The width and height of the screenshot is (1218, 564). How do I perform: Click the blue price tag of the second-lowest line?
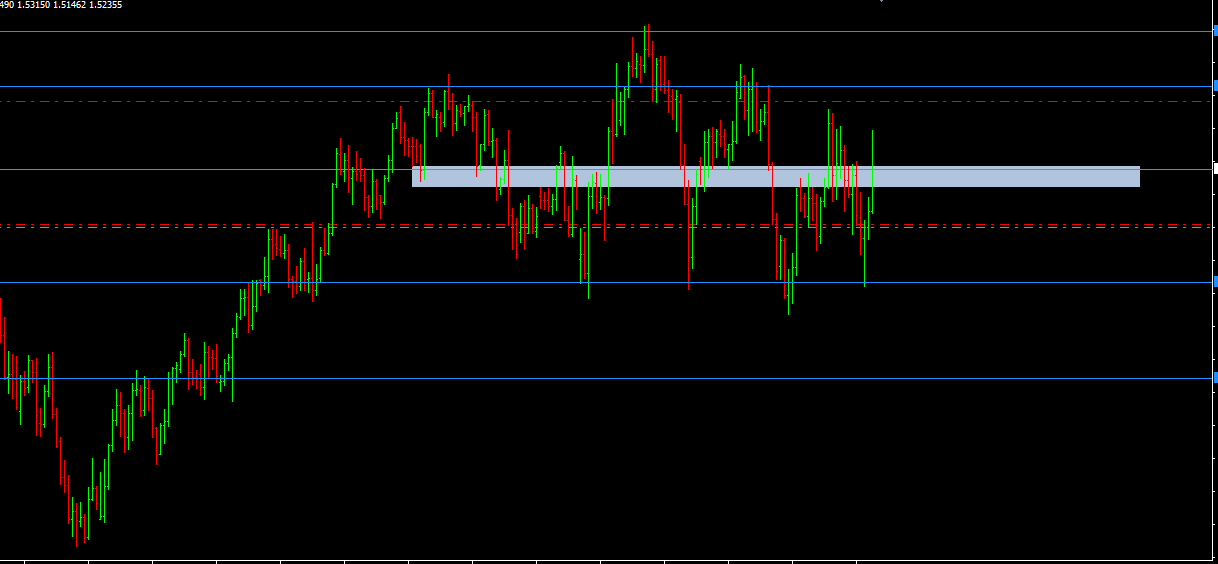[1215, 282]
